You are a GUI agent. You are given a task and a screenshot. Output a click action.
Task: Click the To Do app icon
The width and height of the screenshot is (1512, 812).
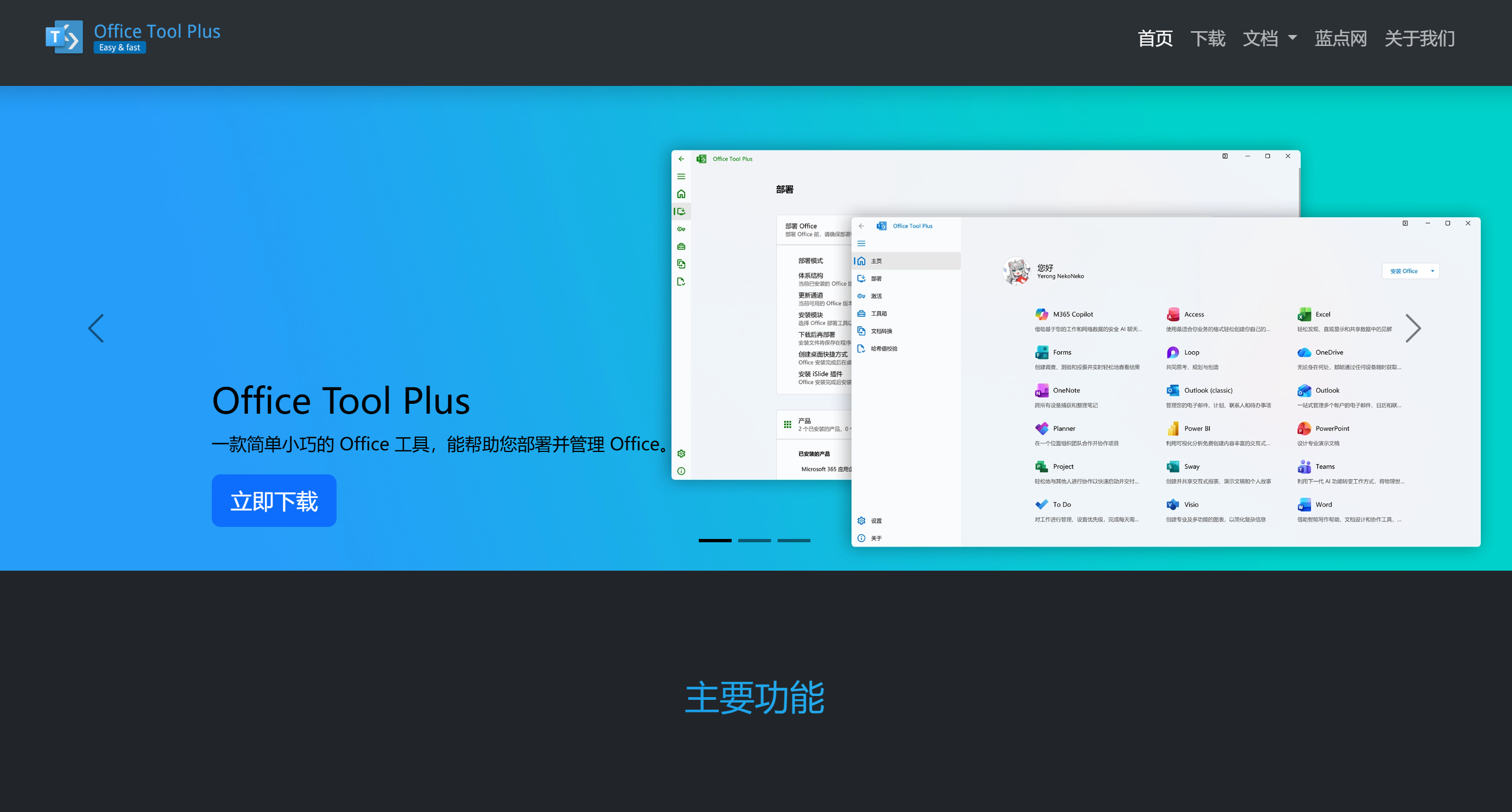point(1041,504)
